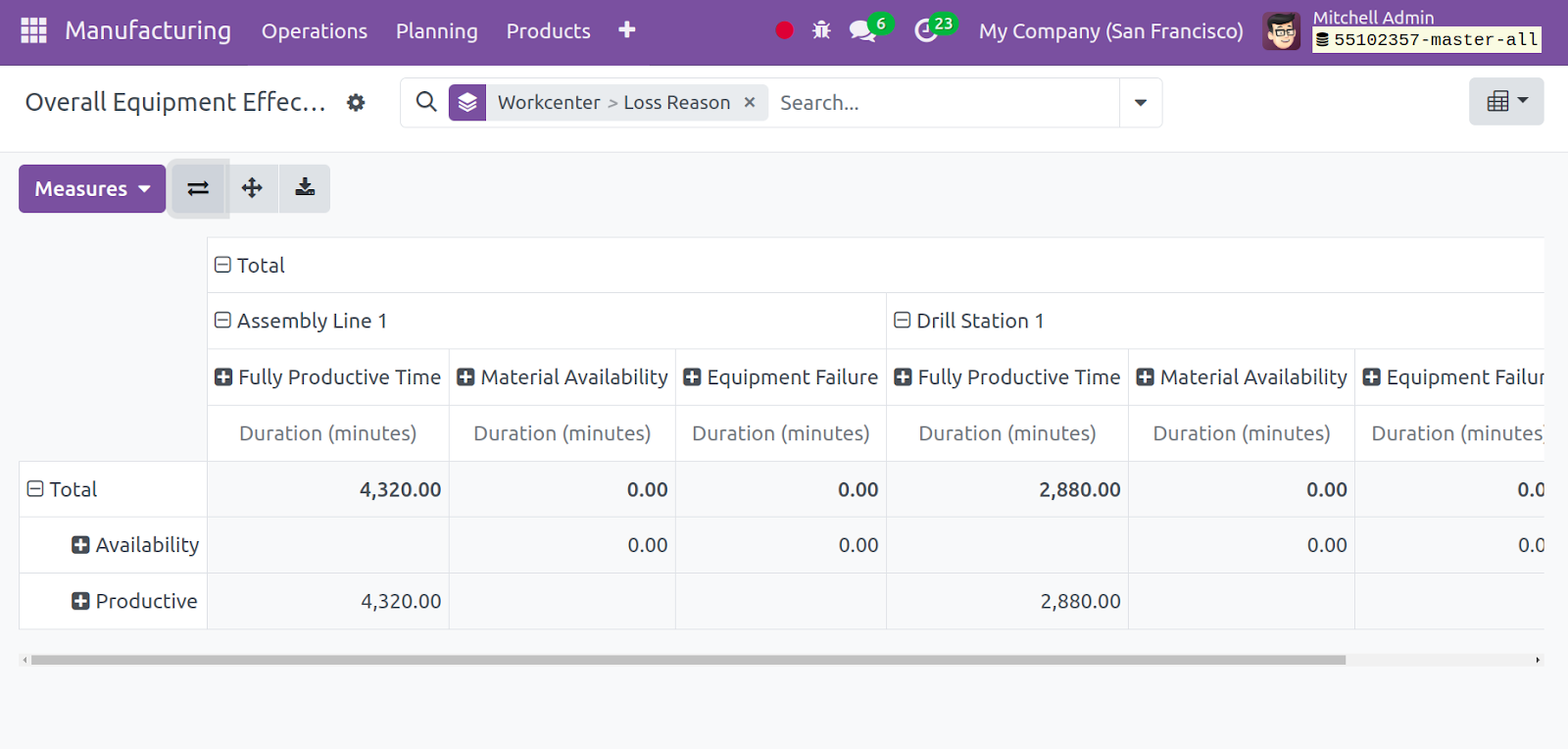
Task: Download pivot table as spreadsheet
Action: pyautogui.click(x=305, y=188)
